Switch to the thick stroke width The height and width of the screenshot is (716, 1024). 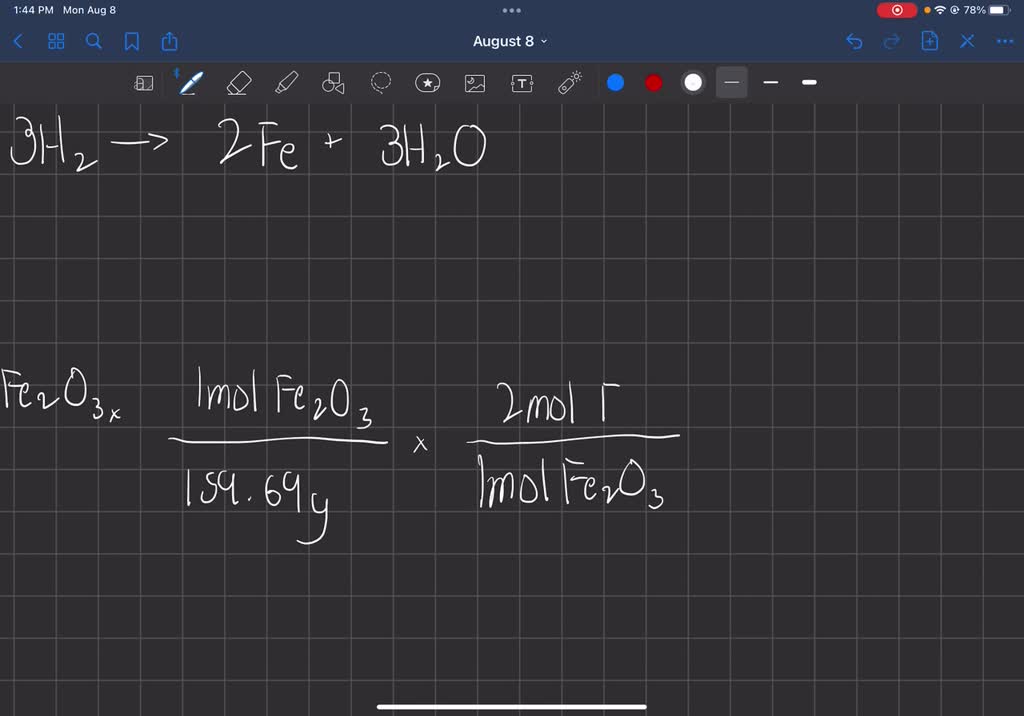click(x=809, y=83)
